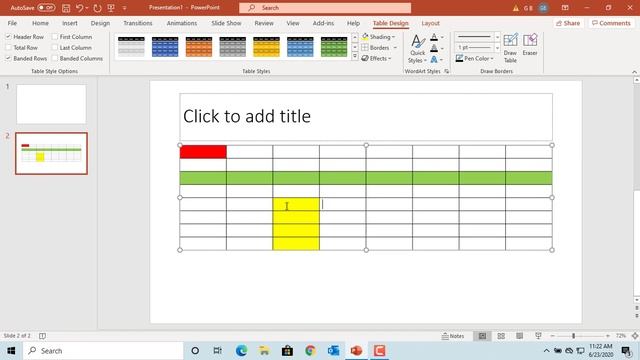Open File Explorer from taskbar
Screen dimensions: 640x360
coord(264,351)
